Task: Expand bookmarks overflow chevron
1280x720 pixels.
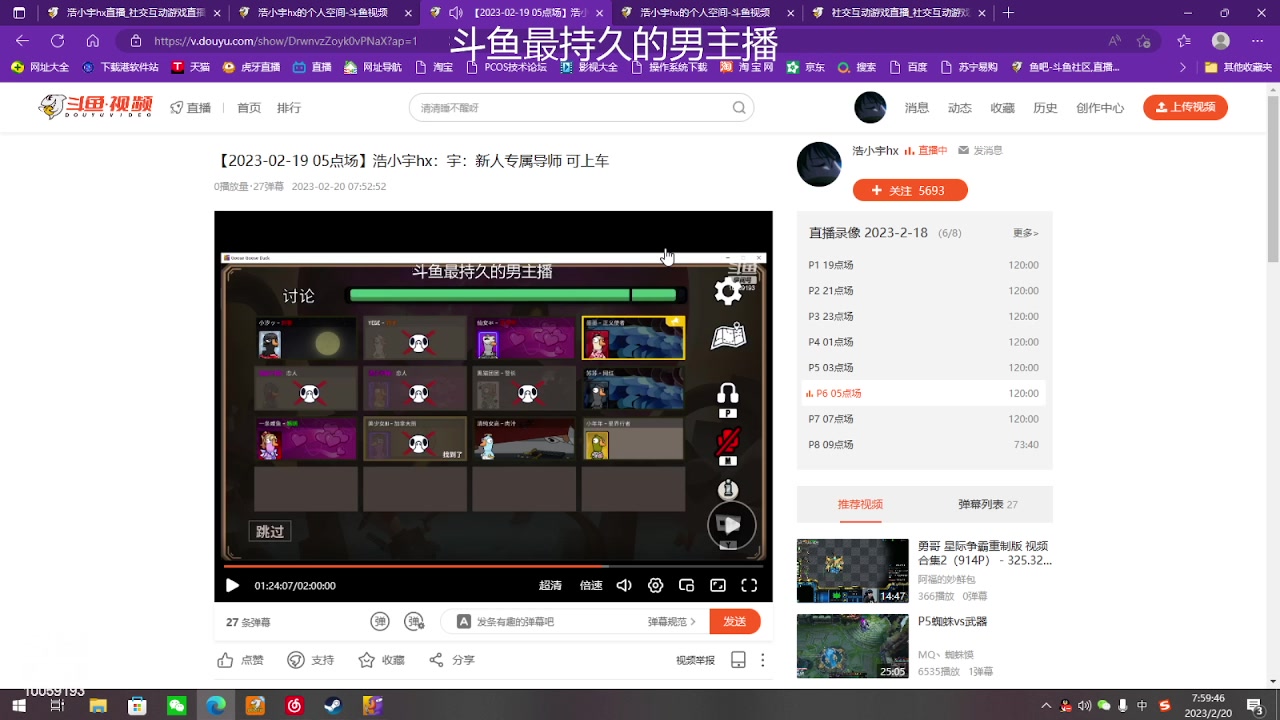Action: point(1183,67)
